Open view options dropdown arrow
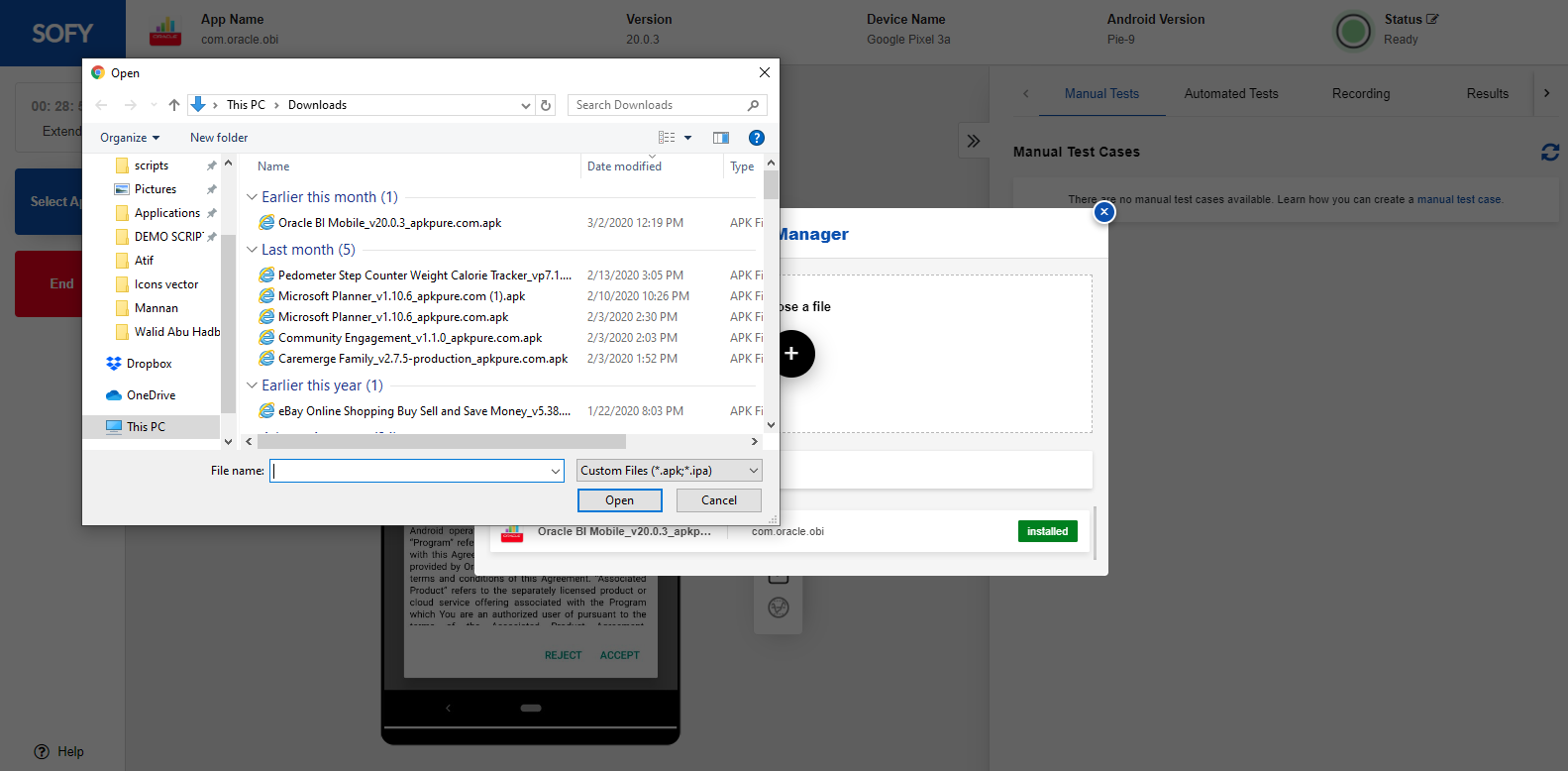The height and width of the screenshot is (771, 1568). coord(688,138)
